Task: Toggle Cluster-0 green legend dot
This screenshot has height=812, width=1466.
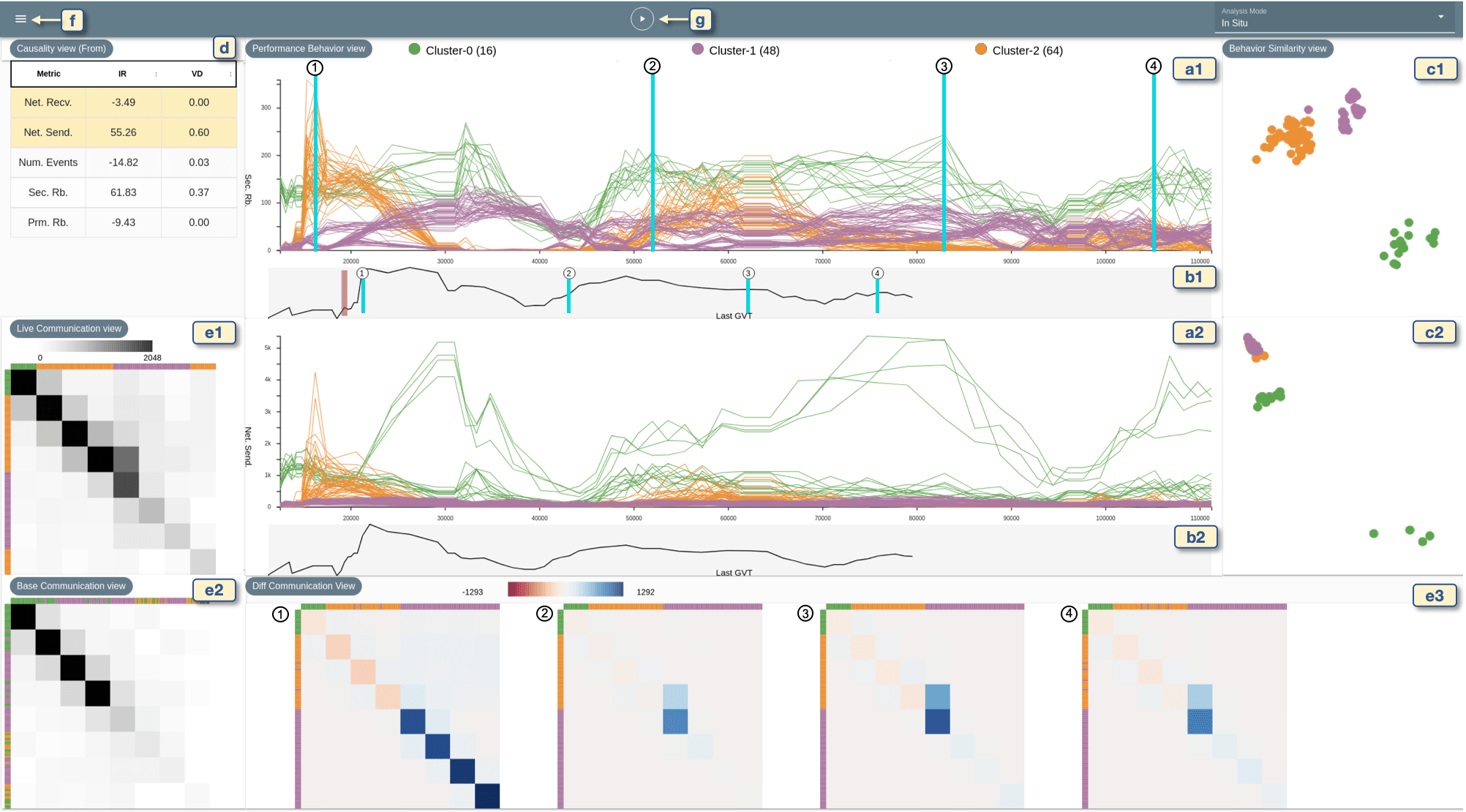Action: click(x=414, y=49)
